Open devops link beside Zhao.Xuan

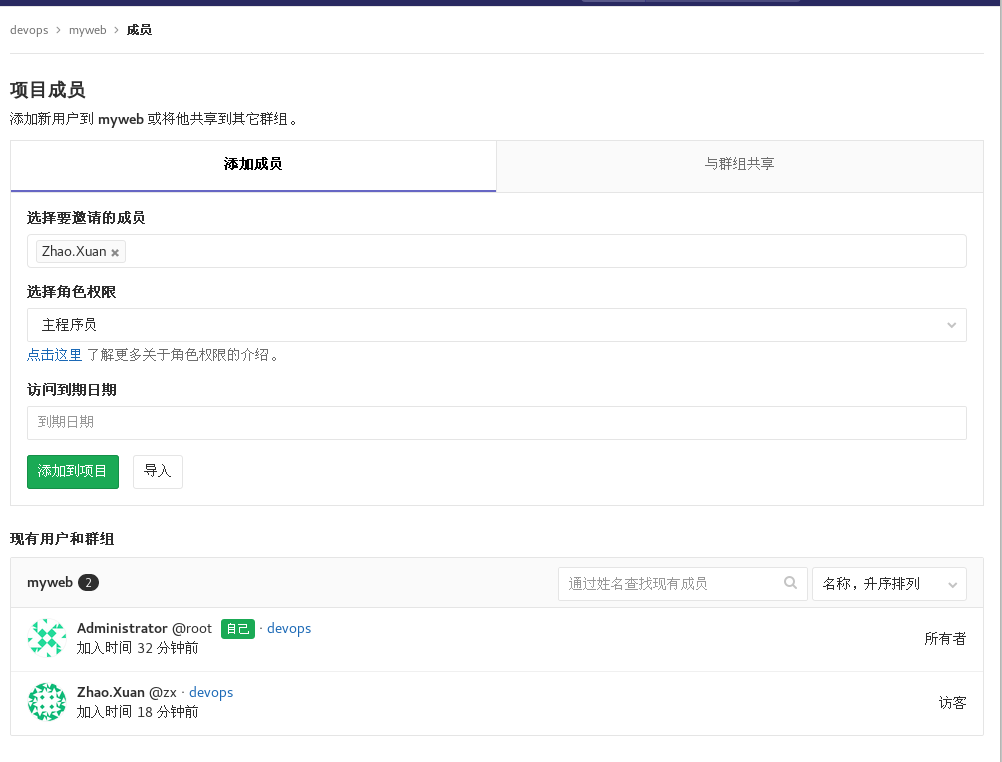(x=211, y=692)
